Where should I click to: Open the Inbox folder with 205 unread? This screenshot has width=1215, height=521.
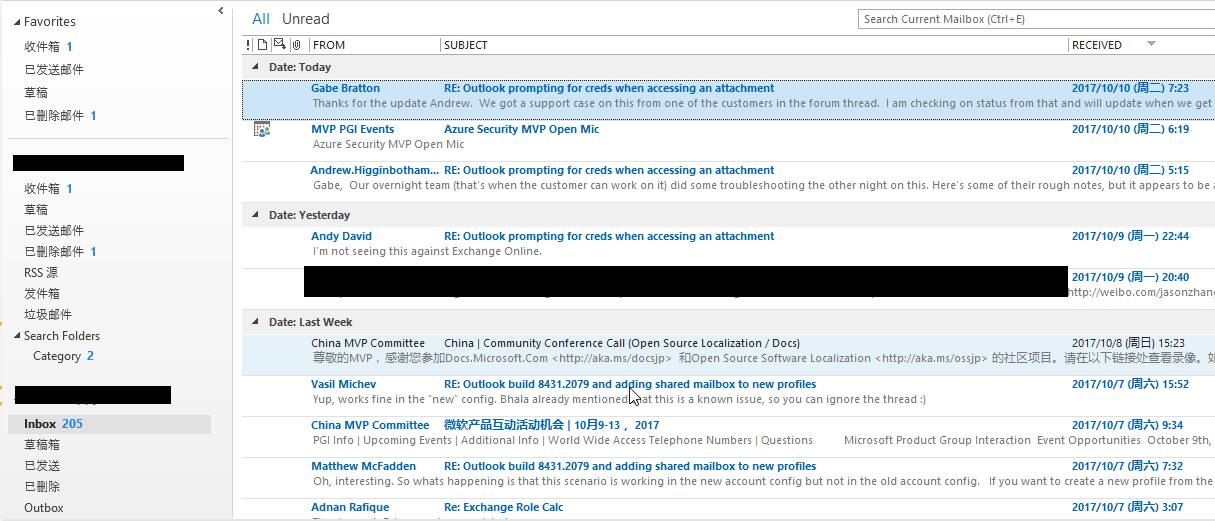pyautogui.click(x=53, y=424)
